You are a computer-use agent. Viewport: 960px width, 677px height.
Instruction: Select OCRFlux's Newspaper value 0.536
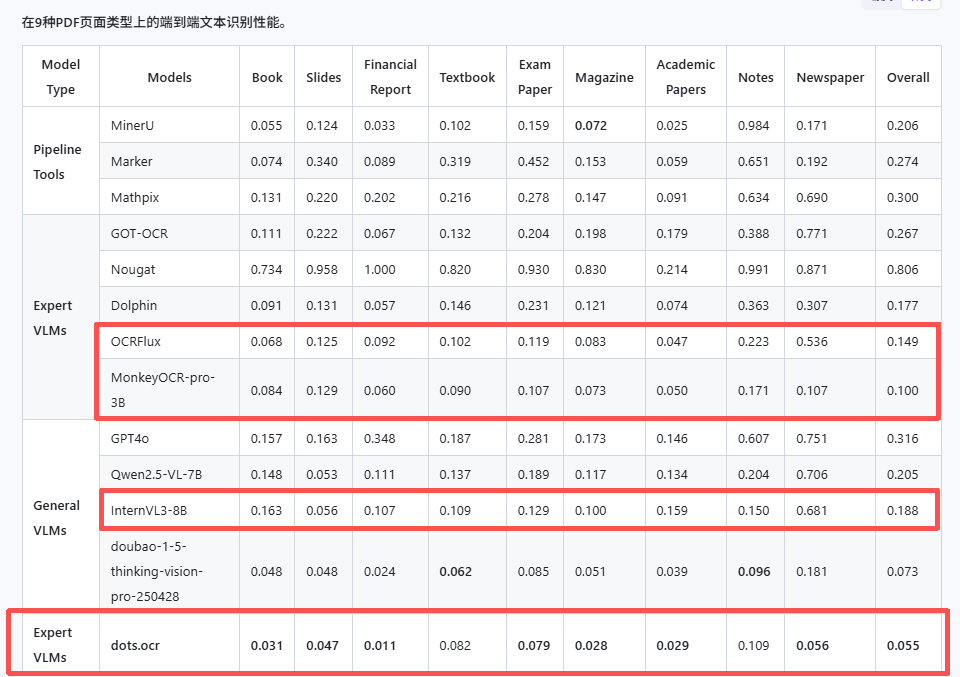coord(812,342)
